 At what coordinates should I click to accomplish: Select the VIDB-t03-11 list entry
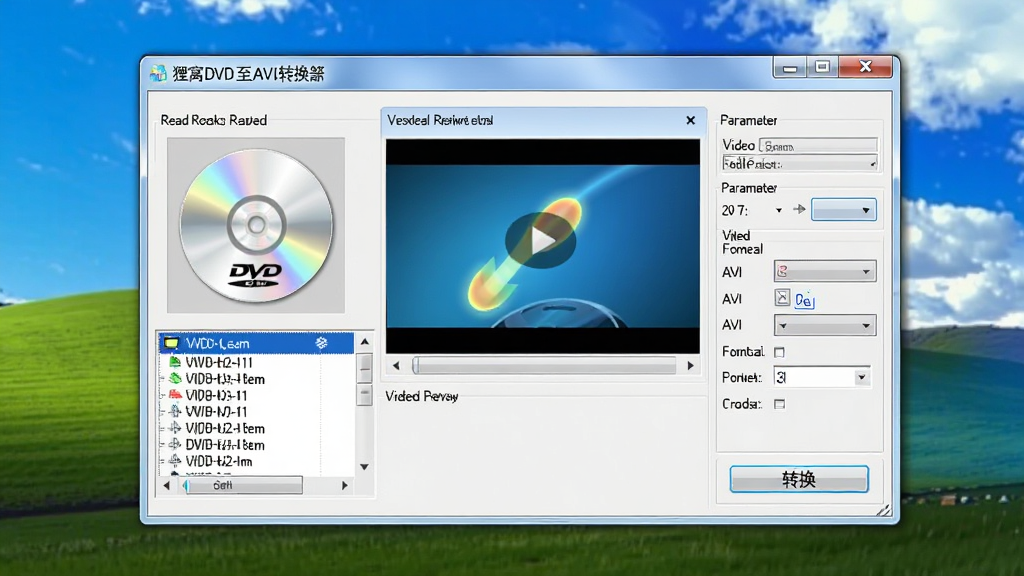(216, 395)
